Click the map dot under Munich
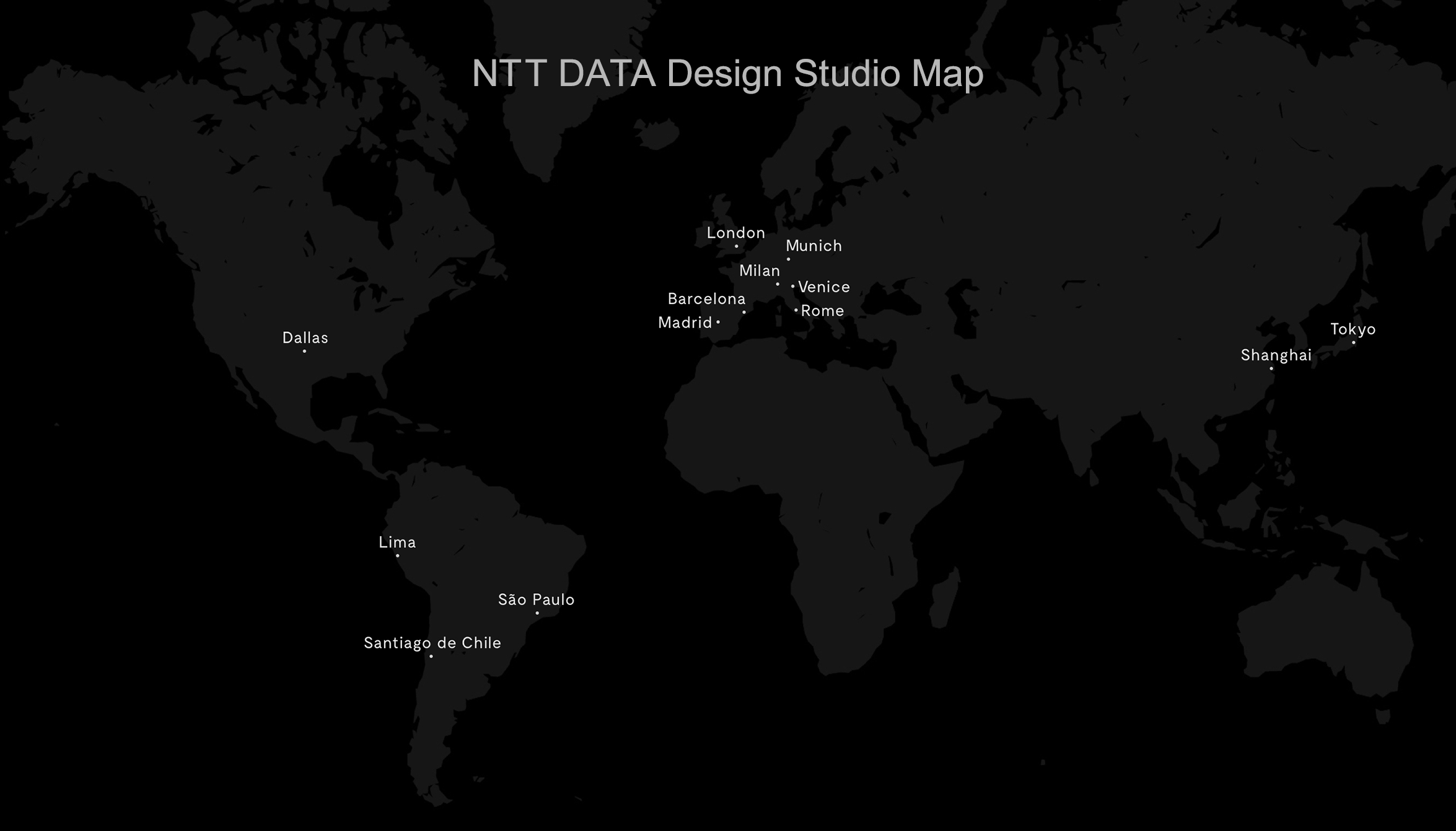 pos(788,259)
